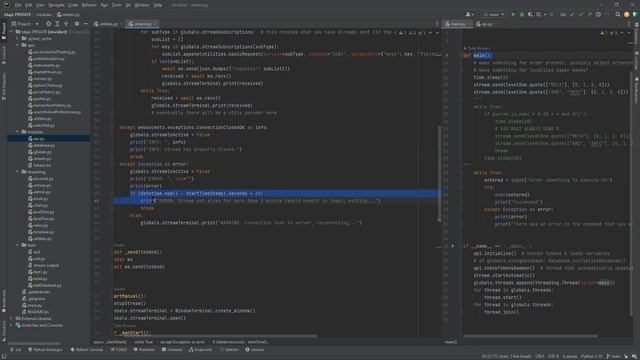Open the Project view dropdown

[x=25, y=24]
